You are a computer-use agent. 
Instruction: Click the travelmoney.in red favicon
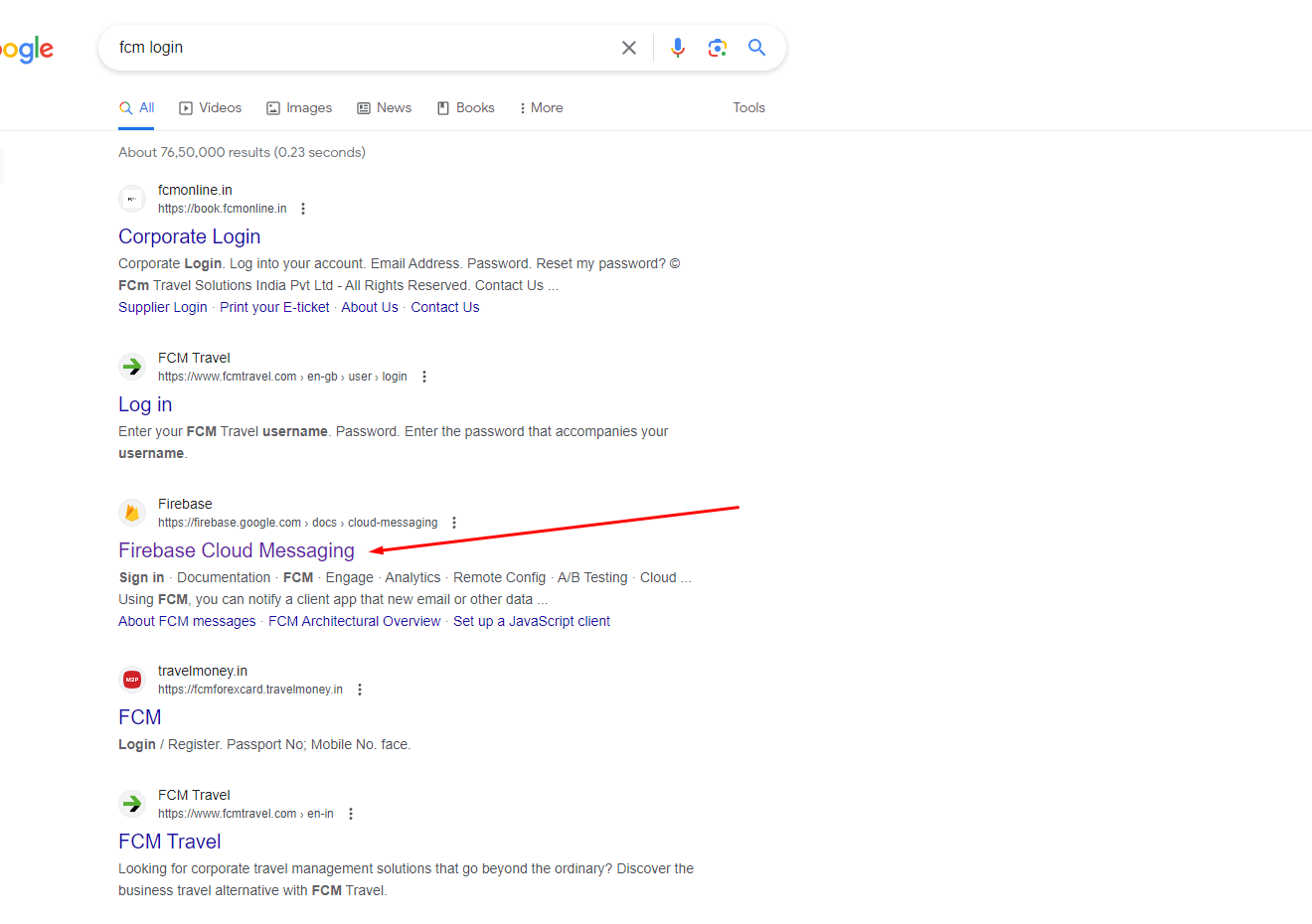pos(132,680)
